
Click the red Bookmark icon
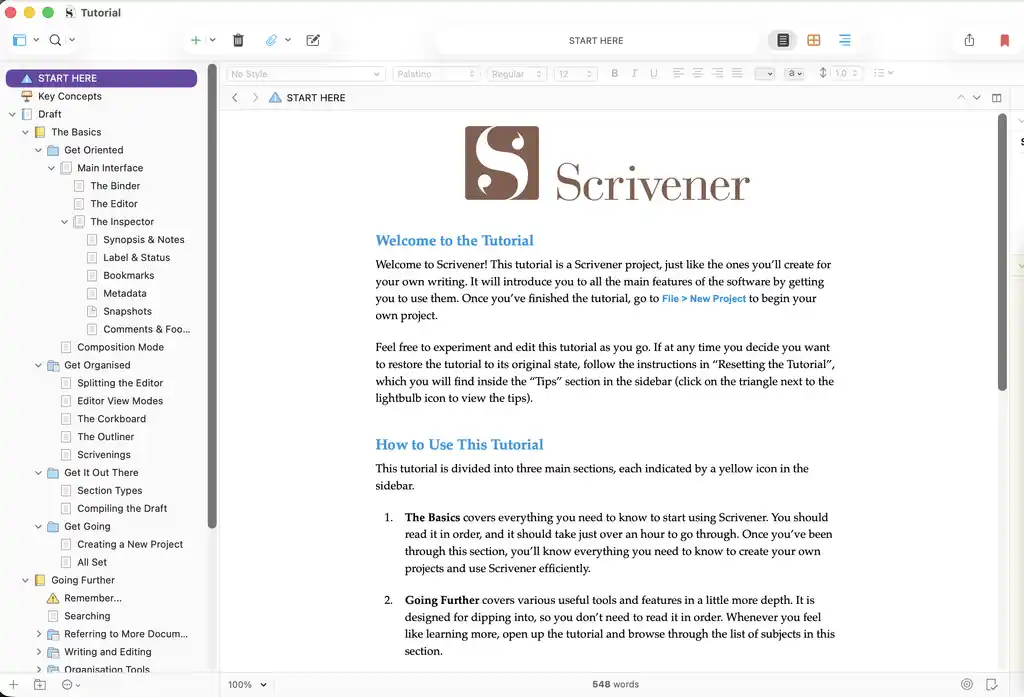click(1004, 40)
